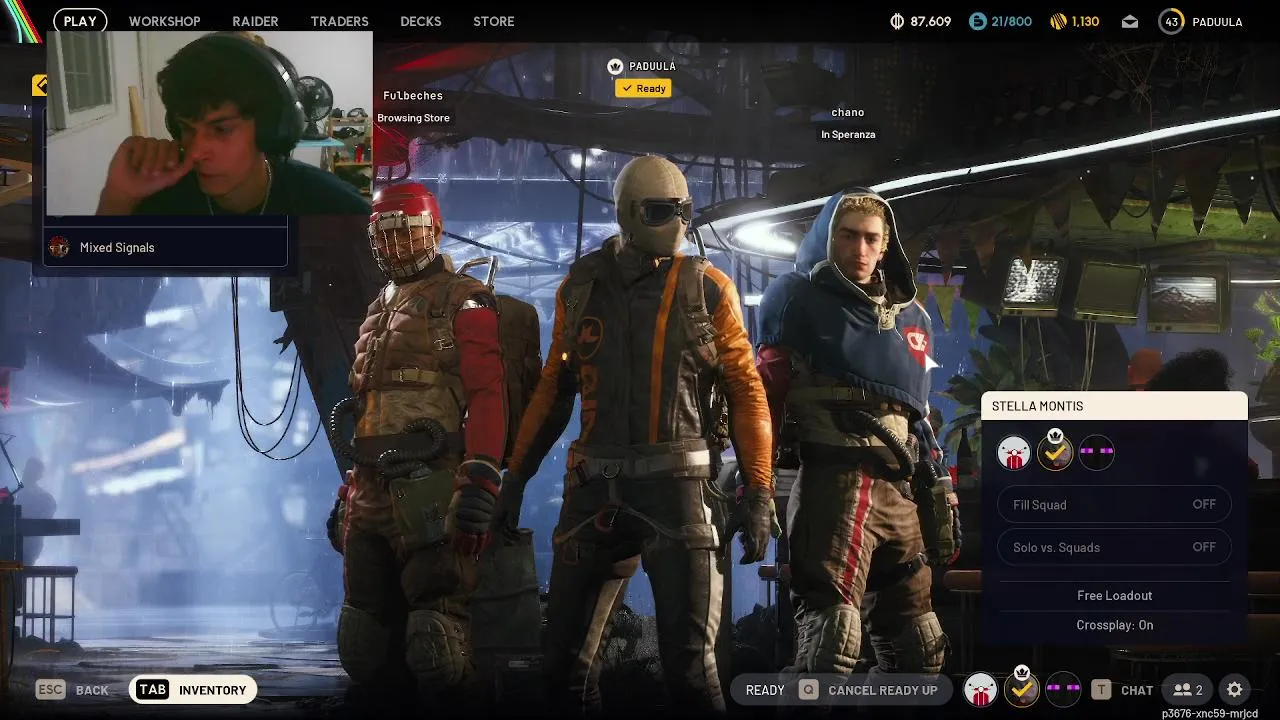Click the Mixed Signals quest icon
The image size is (1280, 720).
click(59, 247)
